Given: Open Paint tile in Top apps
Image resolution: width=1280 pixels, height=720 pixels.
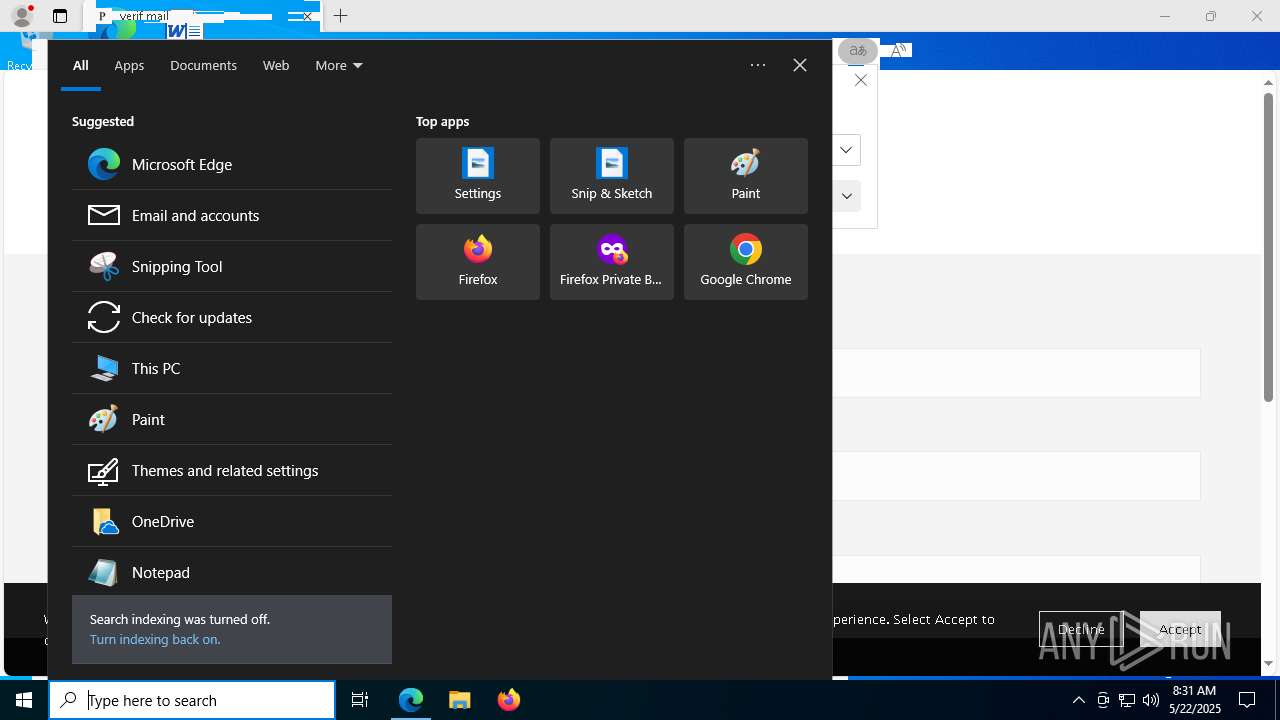Looking at the screenshot, I should coord(746,176).
